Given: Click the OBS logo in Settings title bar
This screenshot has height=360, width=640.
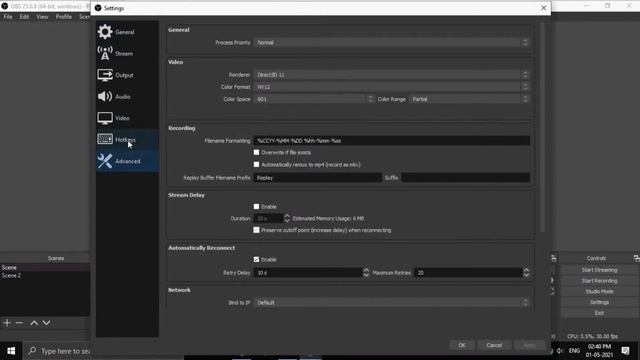Looking at the screenshot, I should pyautogui.click(x=98, y=8).
